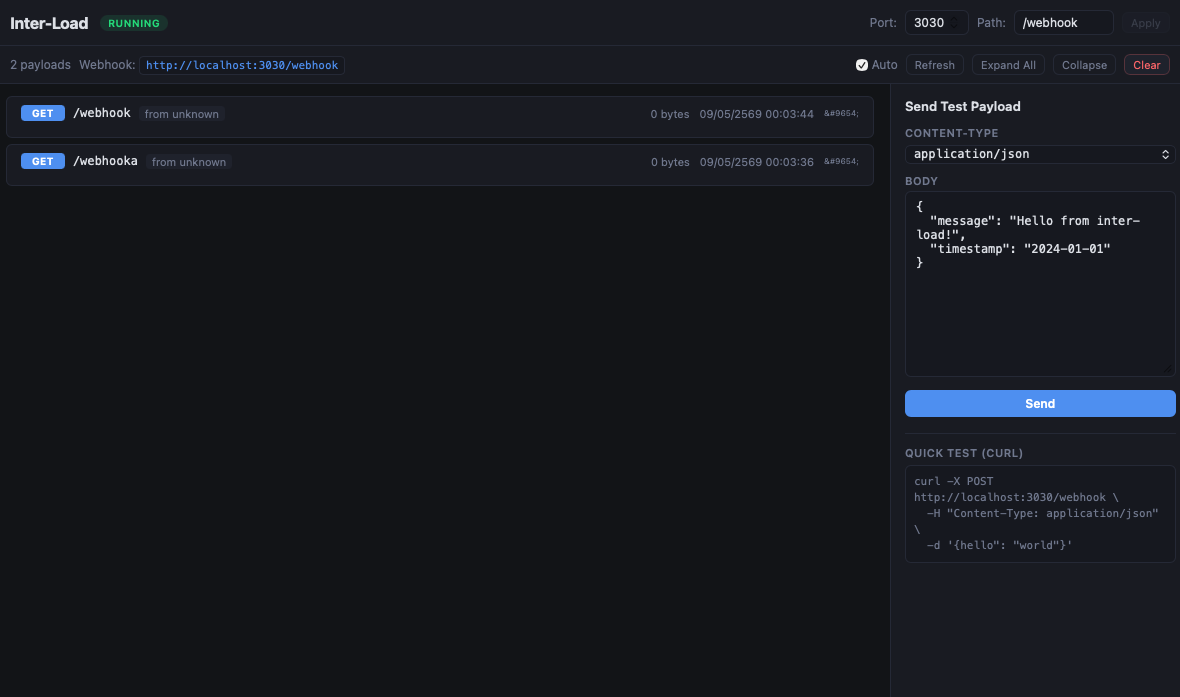The height and width of the screenshot is (697, 1180).
Task: Click the Refresh button
Action: [934, 65]
